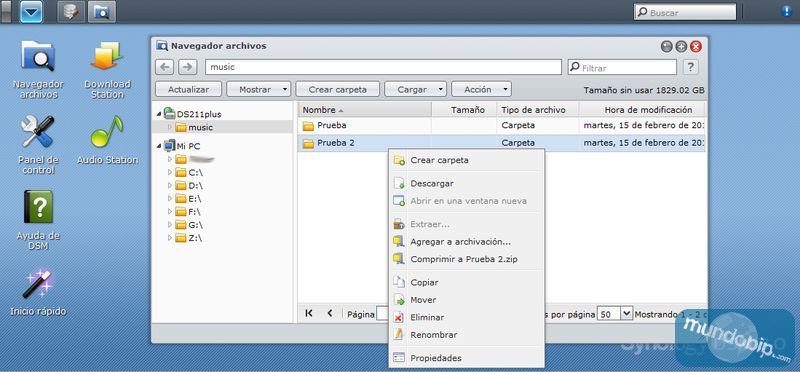This screenshot has width=800, height=372.
Task: Open the DSM main menu button
Action: pos(32,12)
